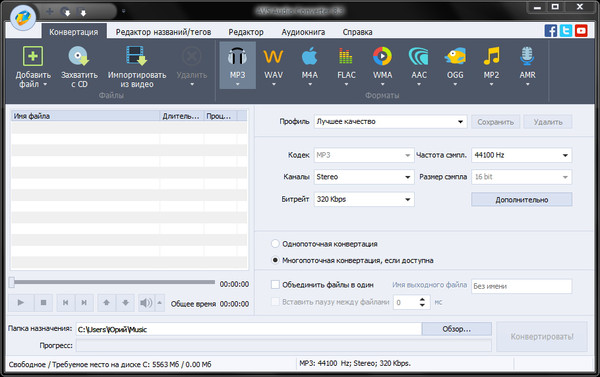Click Захватить с CD disc icon

79,56
